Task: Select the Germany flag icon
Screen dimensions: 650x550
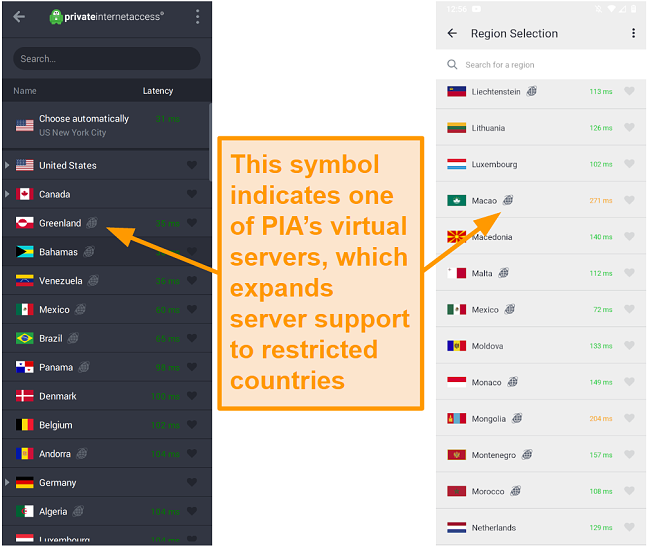Action: coord(24,482)
